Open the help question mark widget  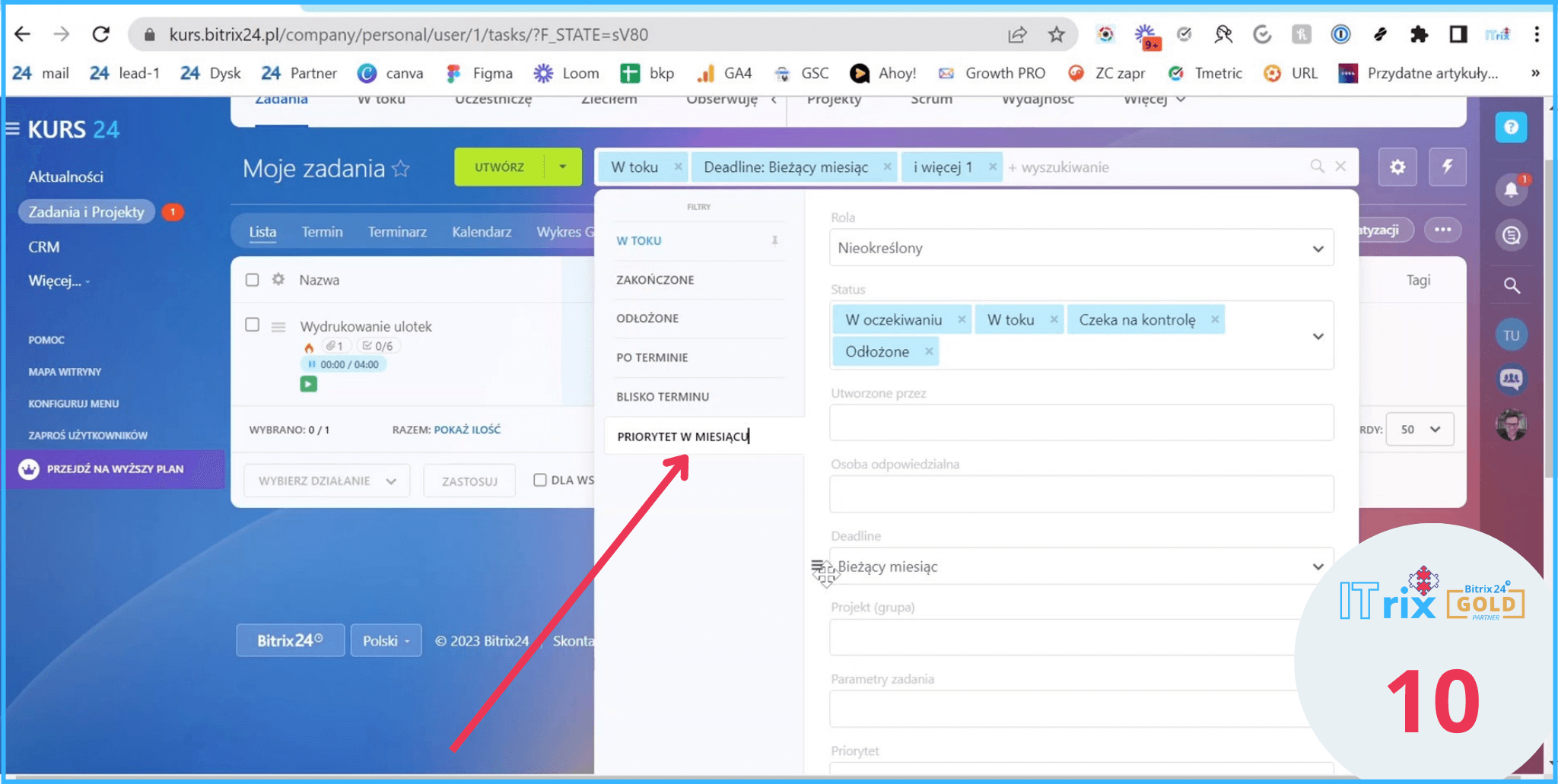(1511, 127)
